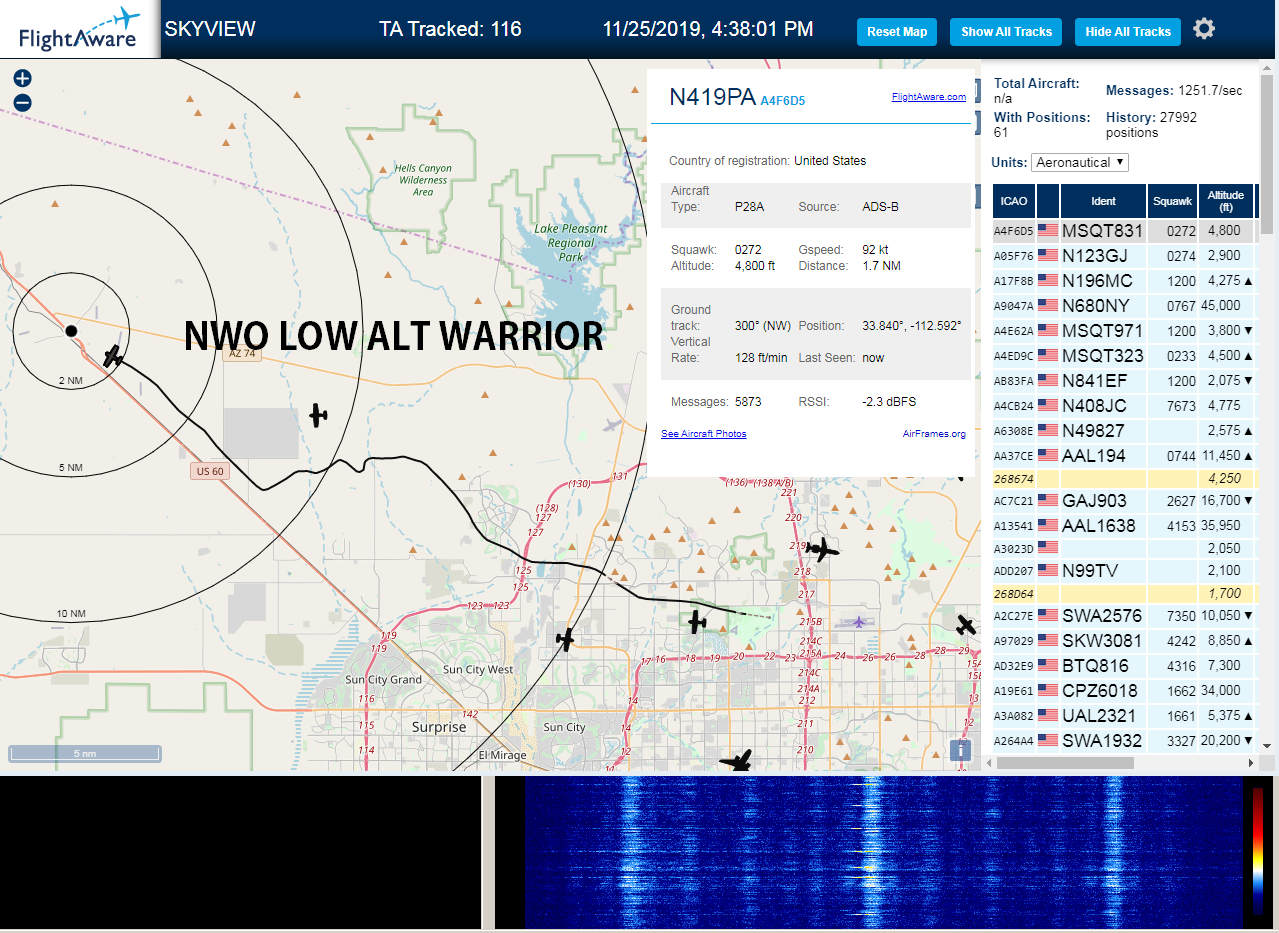This screenshot has height=933, width=1279.
Task: Open the See Aircraft Photos link
Action: click(703, 433)
